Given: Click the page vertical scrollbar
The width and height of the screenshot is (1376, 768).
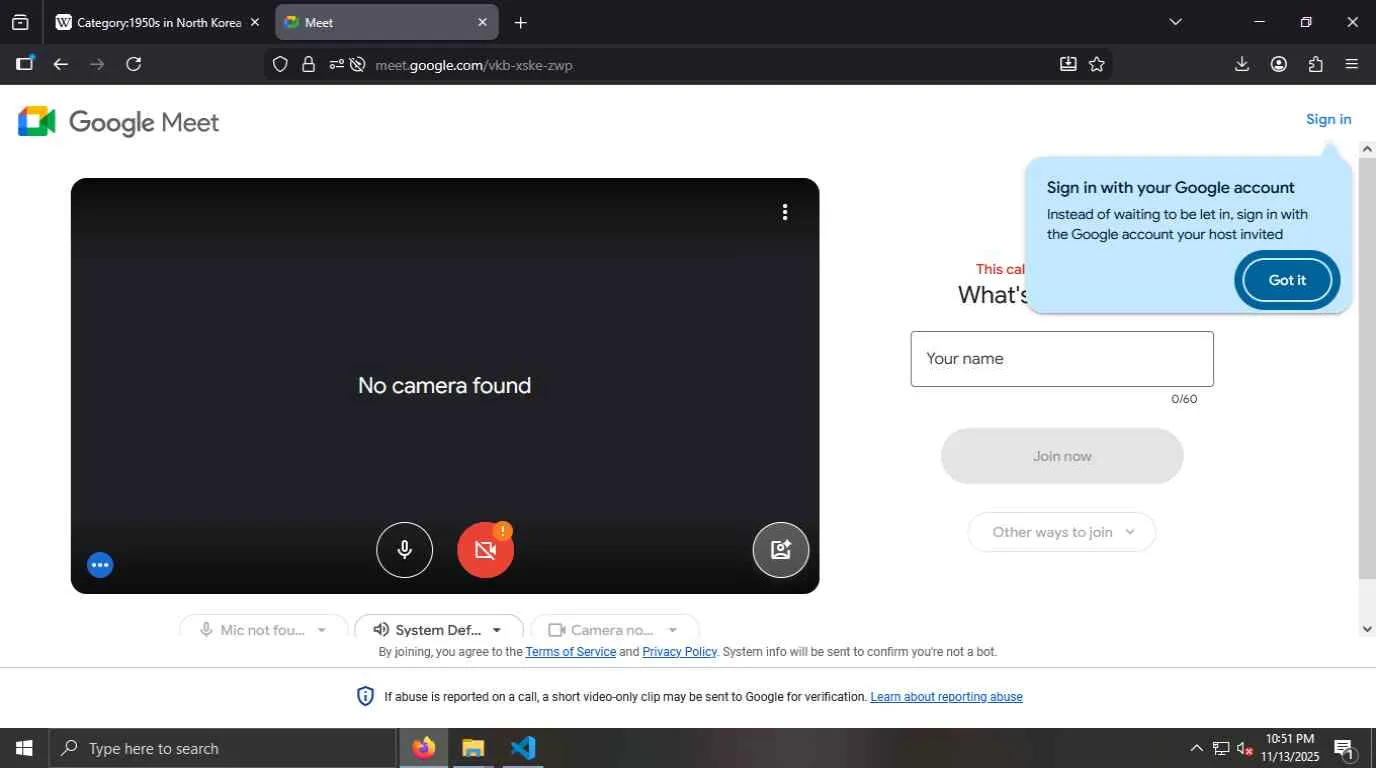Looking at the screenshot, I should pos(1367,368).
